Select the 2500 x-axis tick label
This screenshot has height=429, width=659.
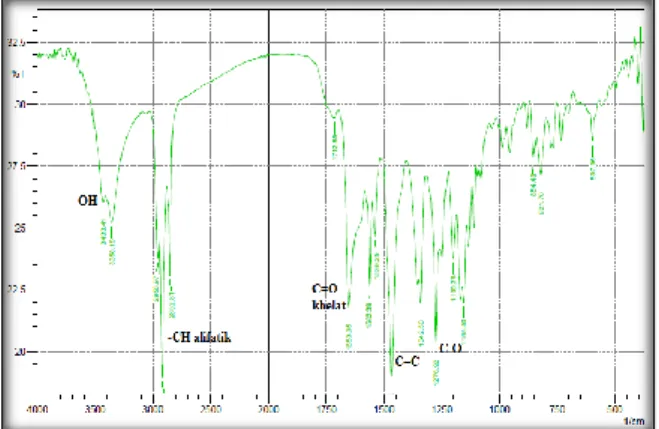tap(211, 409)
